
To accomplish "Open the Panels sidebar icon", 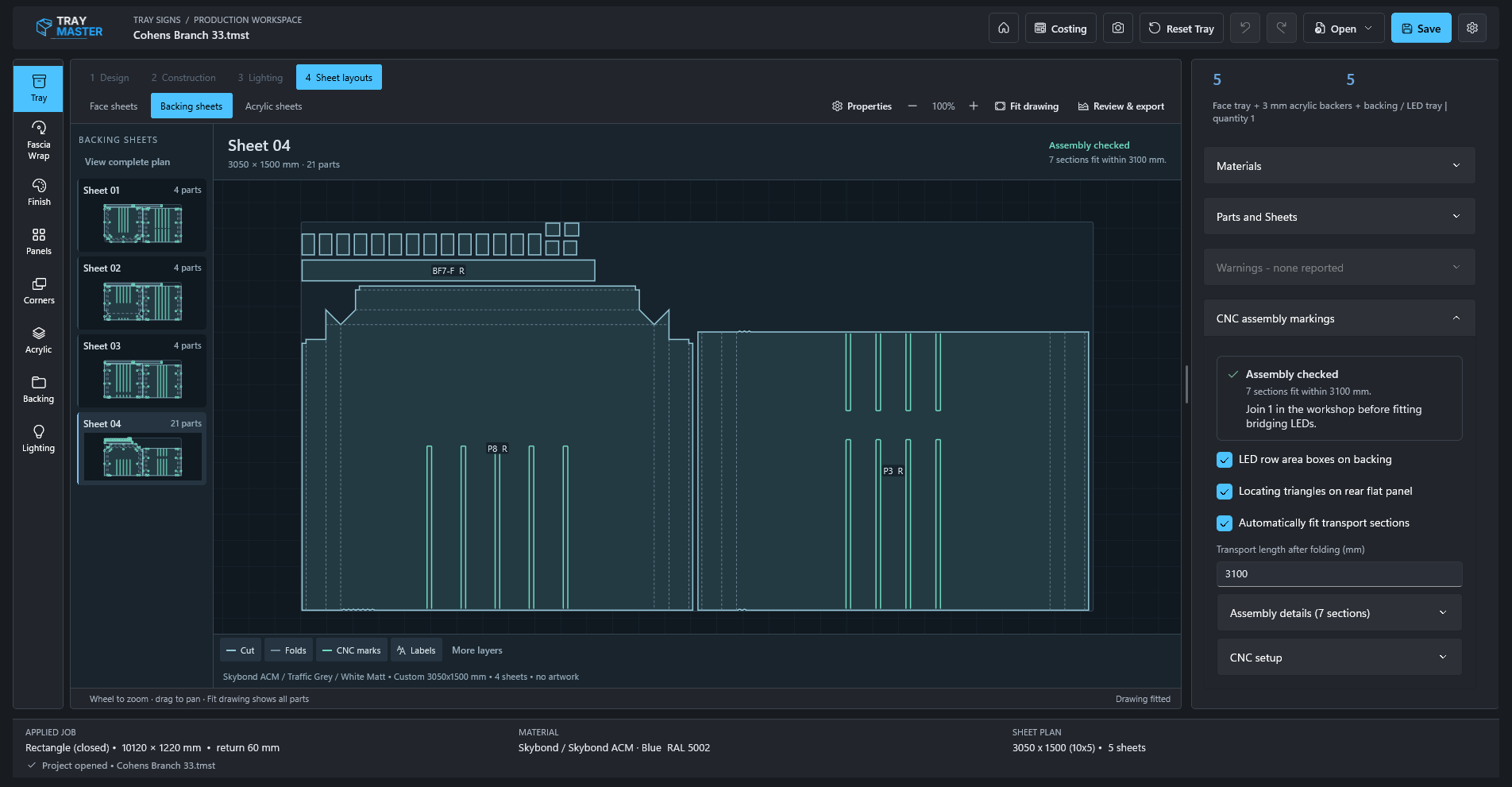I will click(38, 241).
